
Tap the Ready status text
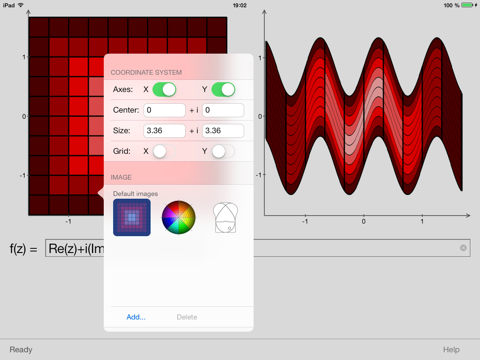coord(21,350)
